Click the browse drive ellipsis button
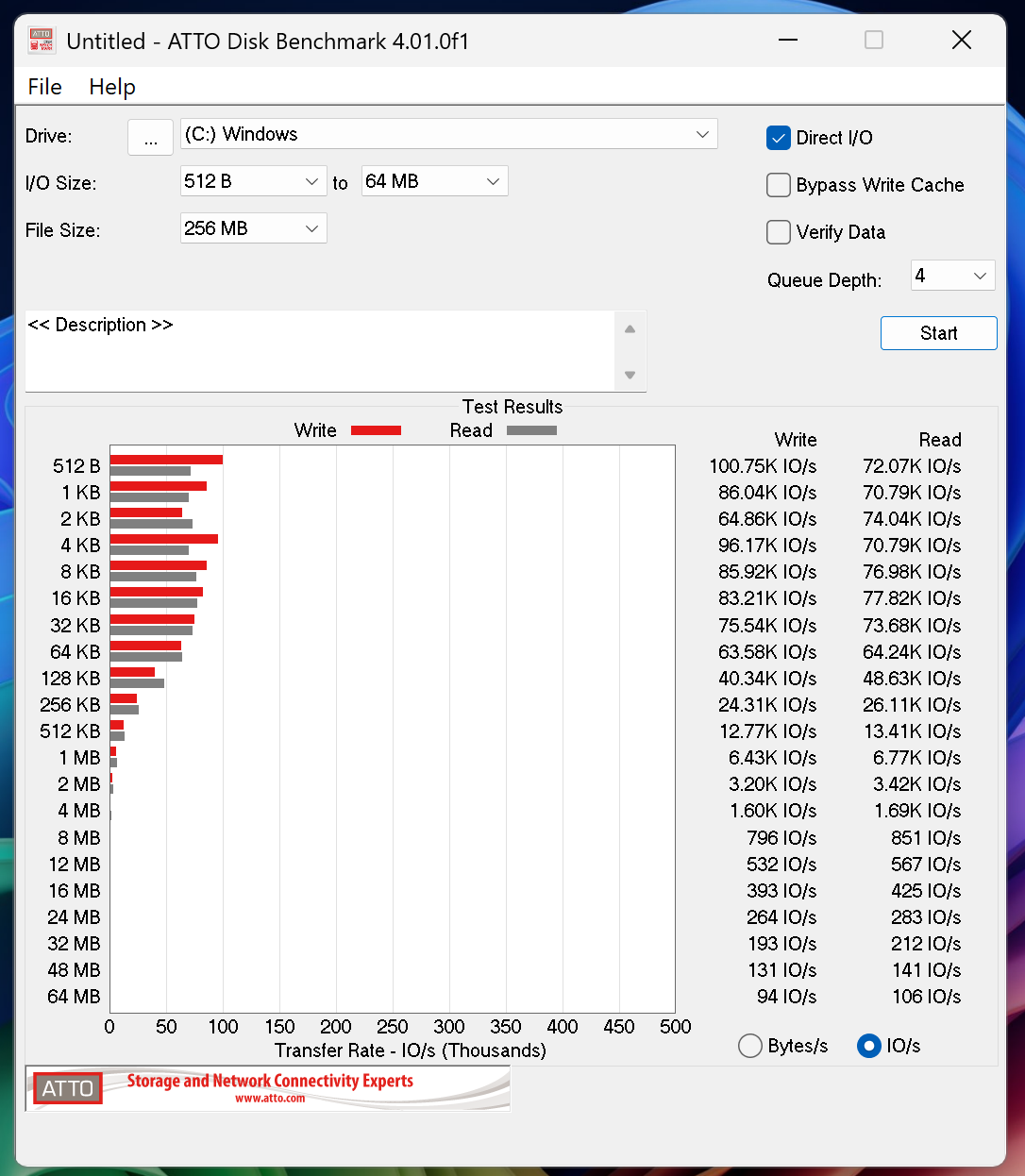Screen dimensions: 1025x1176 click(x=150, y=137)
